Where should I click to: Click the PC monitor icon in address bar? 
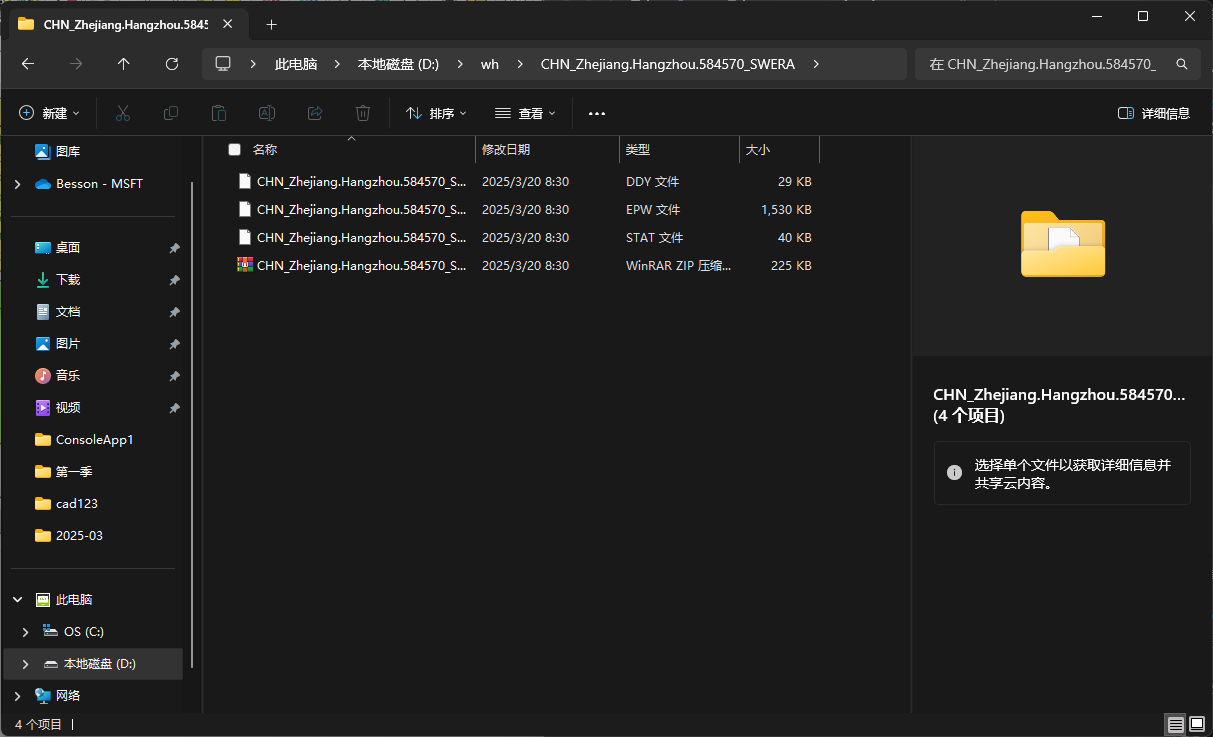pyautogui.click(x=223, y=63)
